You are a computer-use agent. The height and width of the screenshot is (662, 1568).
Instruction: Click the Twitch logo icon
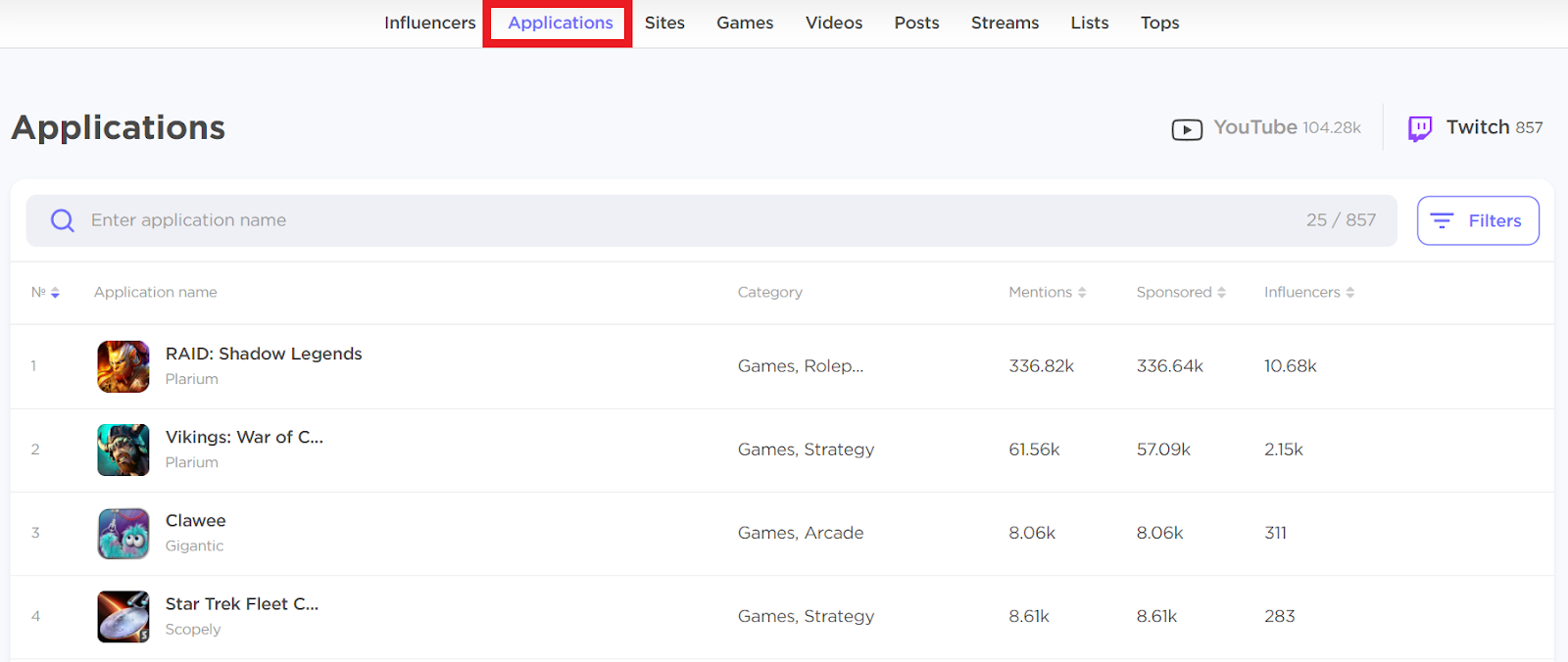coord(1420,128)
